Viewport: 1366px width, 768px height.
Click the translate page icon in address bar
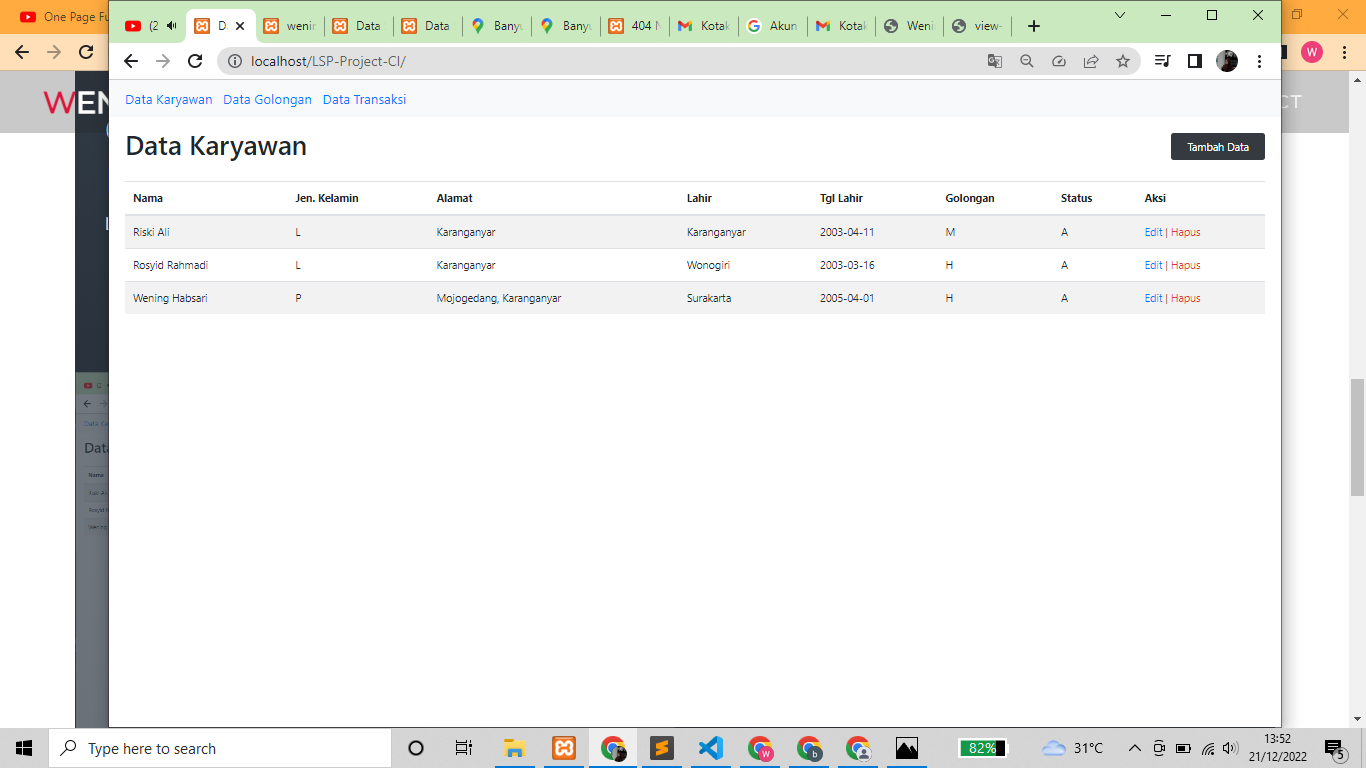tap(994, 61)
